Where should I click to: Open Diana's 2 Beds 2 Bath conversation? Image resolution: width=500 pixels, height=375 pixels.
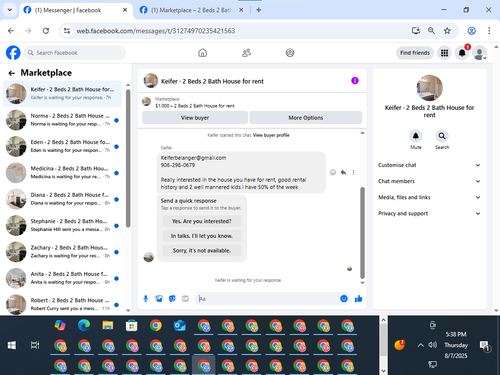[62, 199]
